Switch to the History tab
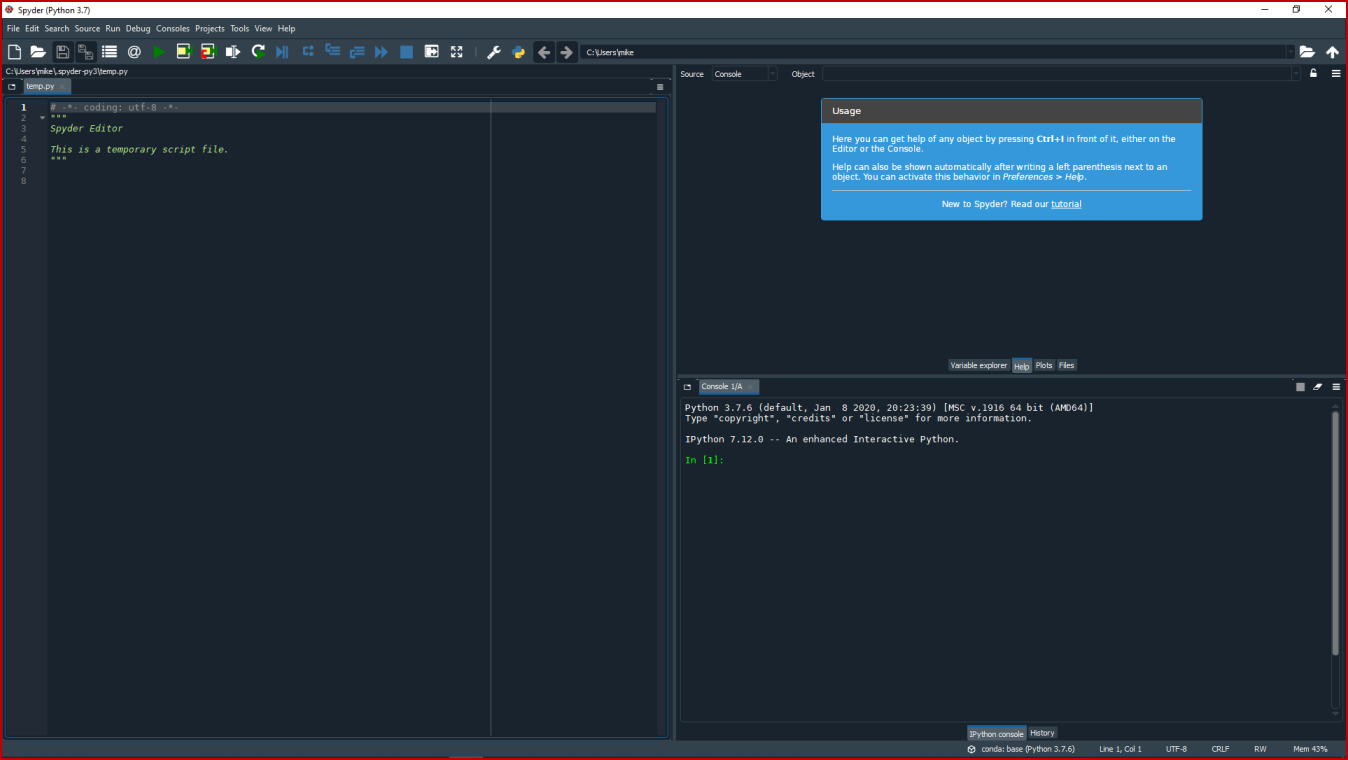Image resolution: width=1348 pixels, height=760 pixels. 1042,733
